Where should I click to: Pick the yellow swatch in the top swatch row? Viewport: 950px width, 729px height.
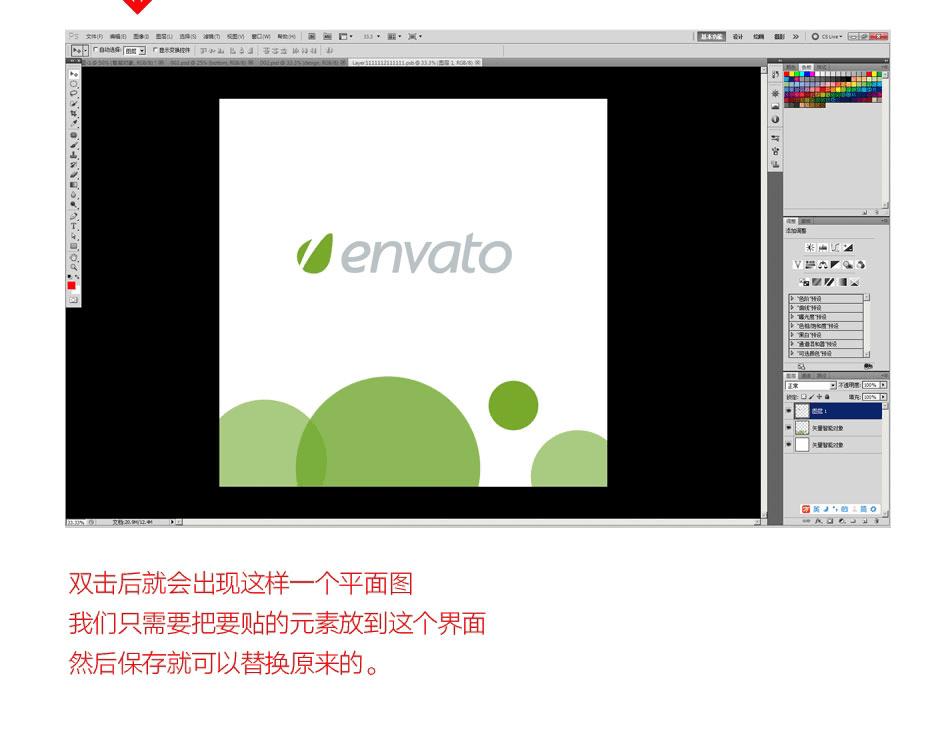791,74
